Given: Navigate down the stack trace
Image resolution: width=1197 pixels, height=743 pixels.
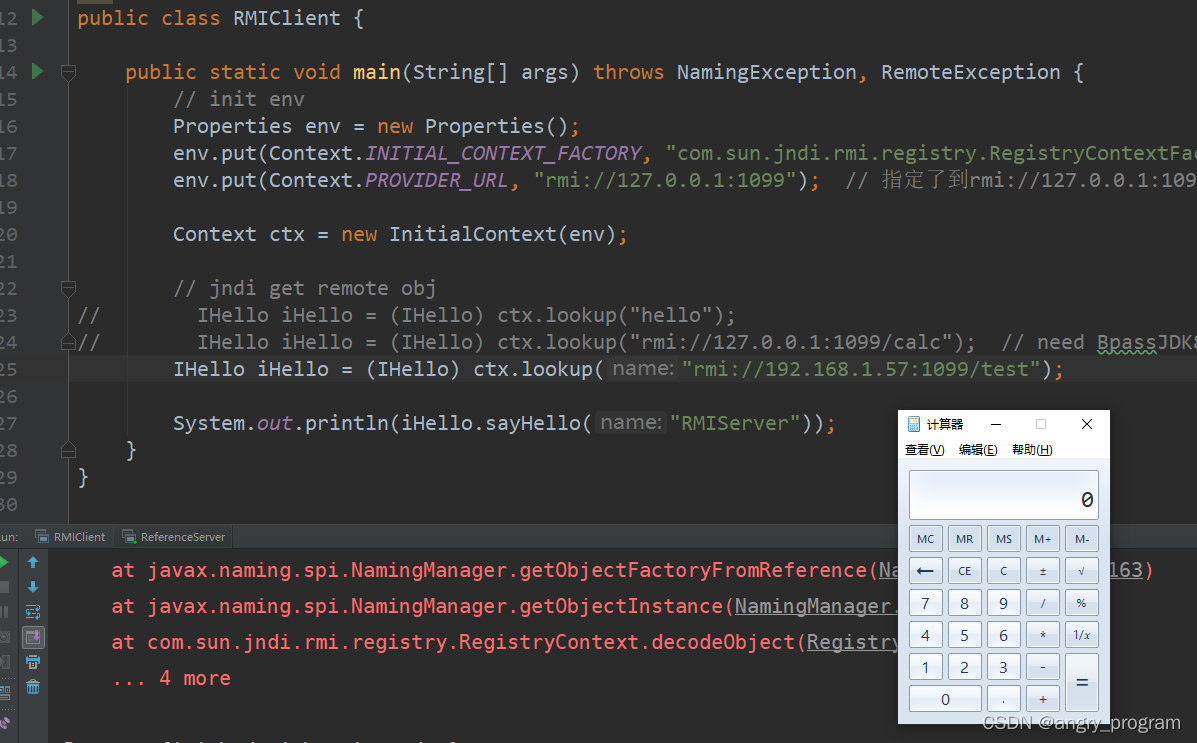Looking at the screenshot, I should pos(33,587).
